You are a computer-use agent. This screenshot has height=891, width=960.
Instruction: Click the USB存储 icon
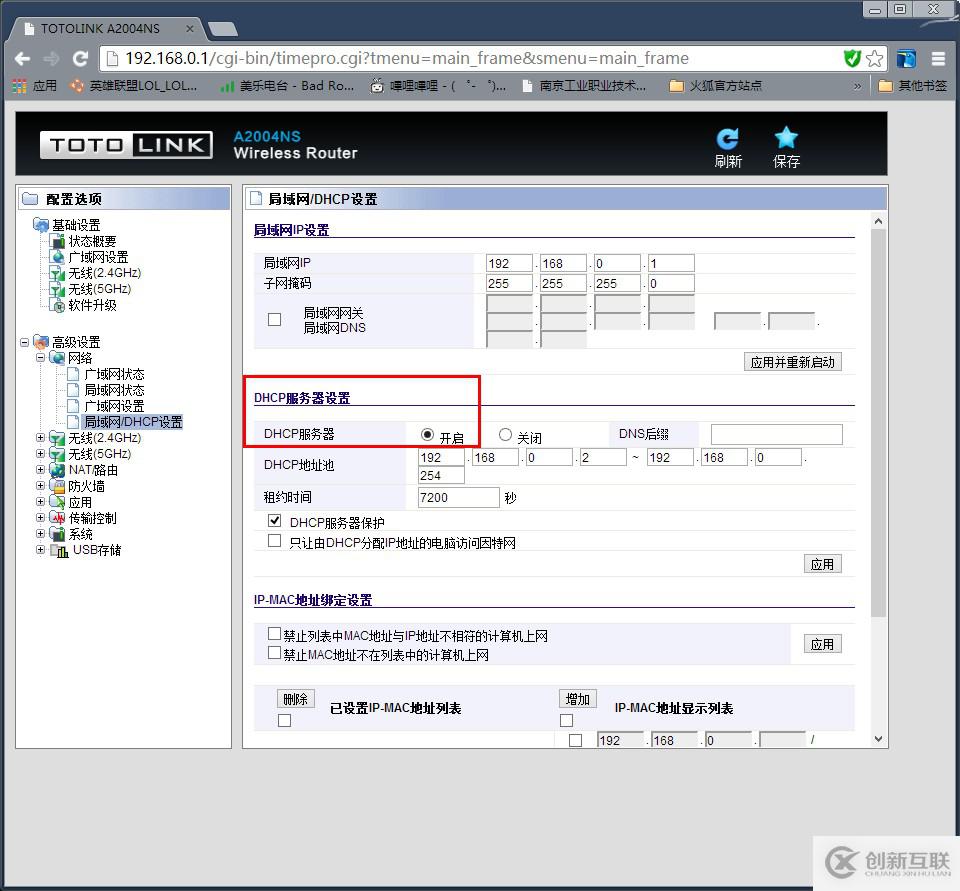click(x=59, y=551)
